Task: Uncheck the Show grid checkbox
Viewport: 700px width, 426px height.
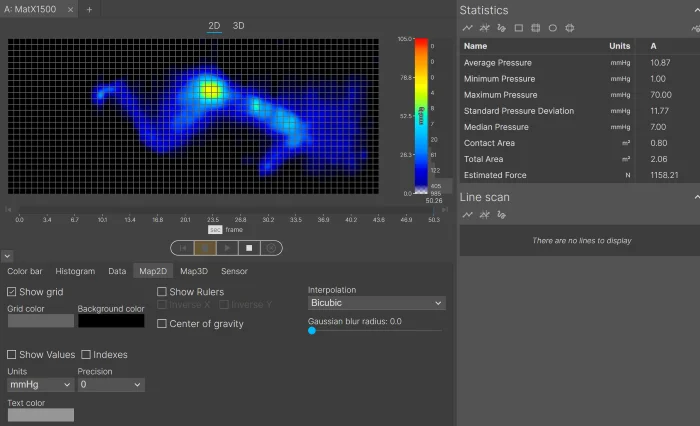Action: coord(12,292)
